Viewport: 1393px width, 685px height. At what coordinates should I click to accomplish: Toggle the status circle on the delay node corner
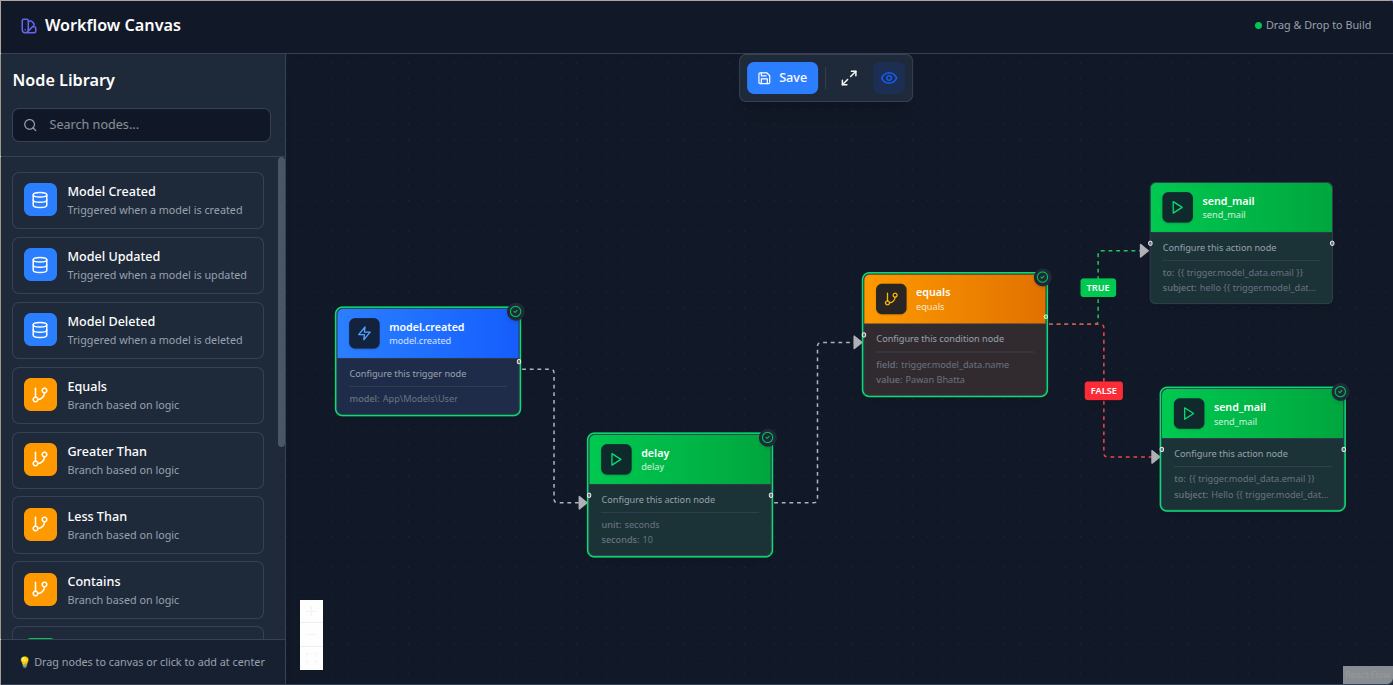coord(766,437)
